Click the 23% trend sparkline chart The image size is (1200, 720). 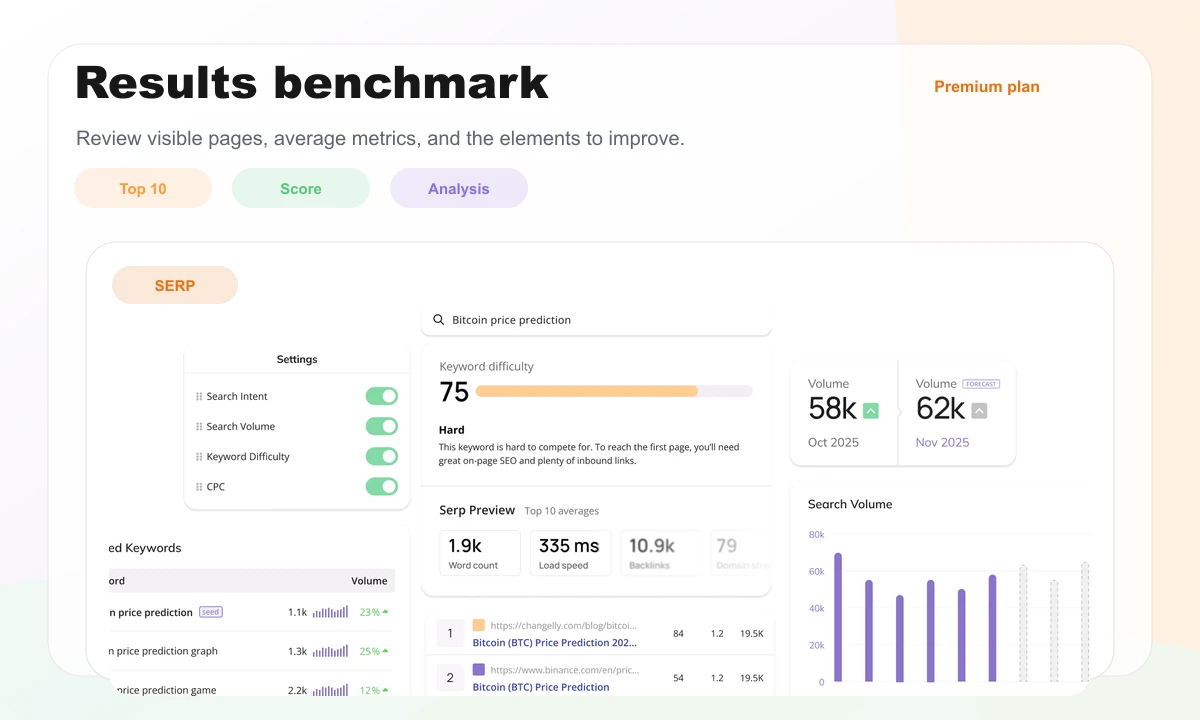[x=330, y=612]
